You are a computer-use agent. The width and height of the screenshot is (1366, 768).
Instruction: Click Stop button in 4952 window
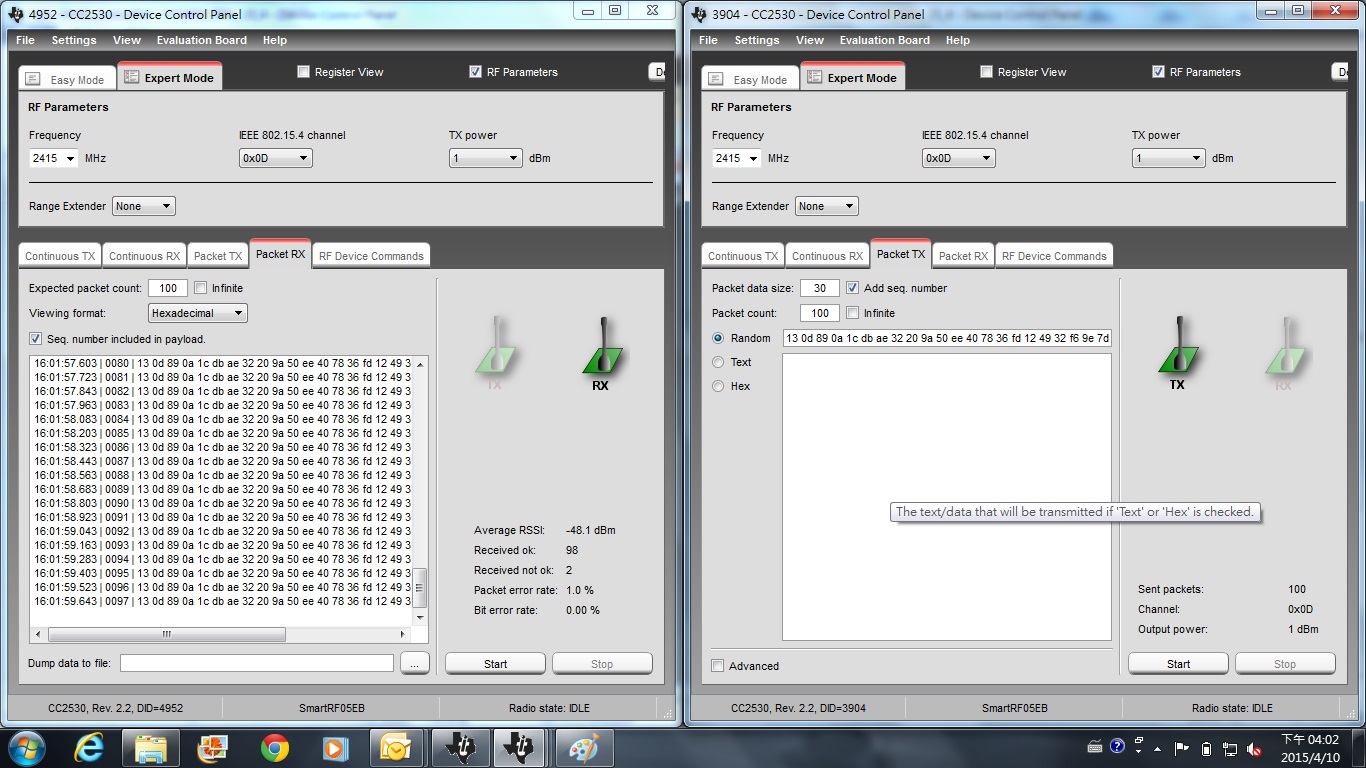point(602,664)
